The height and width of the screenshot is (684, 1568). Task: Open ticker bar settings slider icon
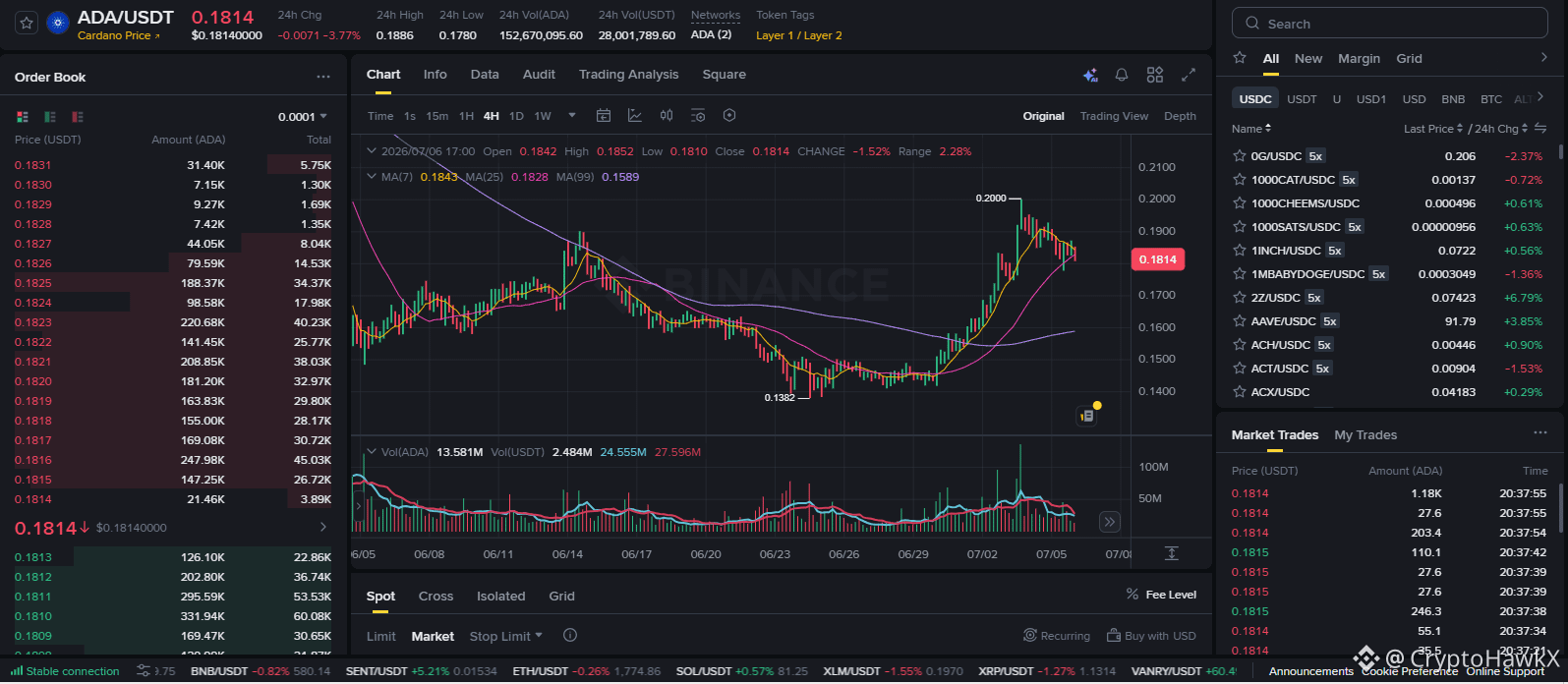(145, 671)
